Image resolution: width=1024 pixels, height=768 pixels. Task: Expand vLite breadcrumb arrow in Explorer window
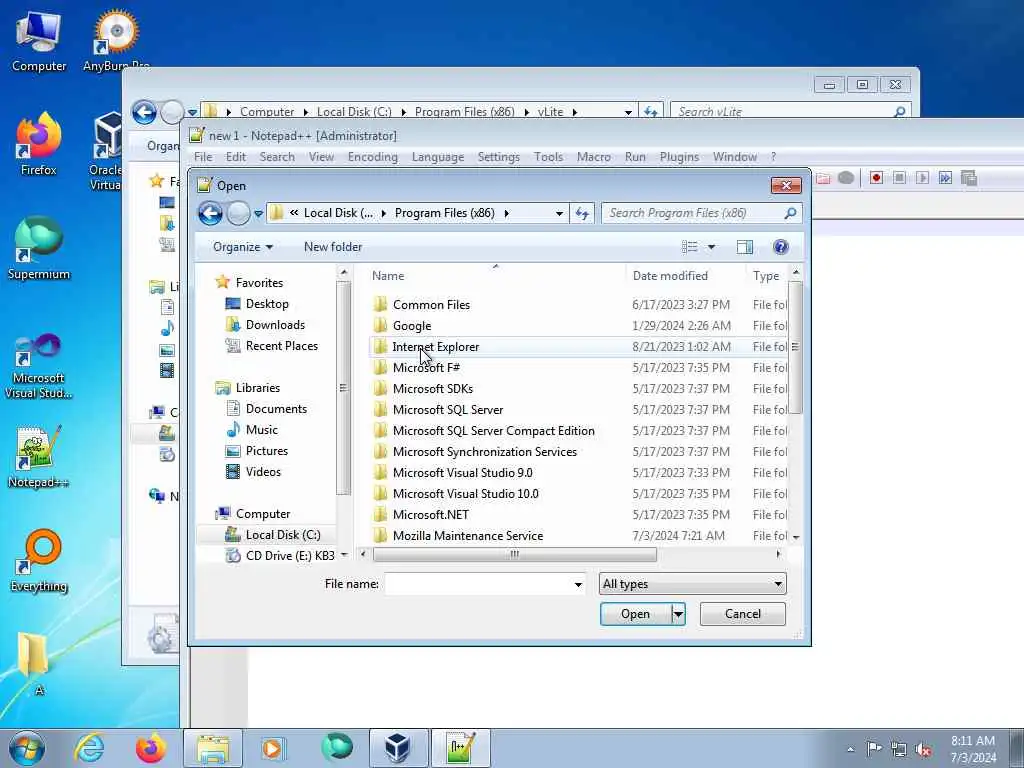[x=575, y=112]
